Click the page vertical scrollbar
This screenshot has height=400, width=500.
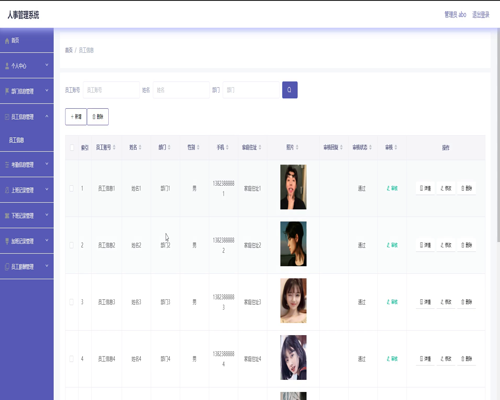tap(498, 135)
